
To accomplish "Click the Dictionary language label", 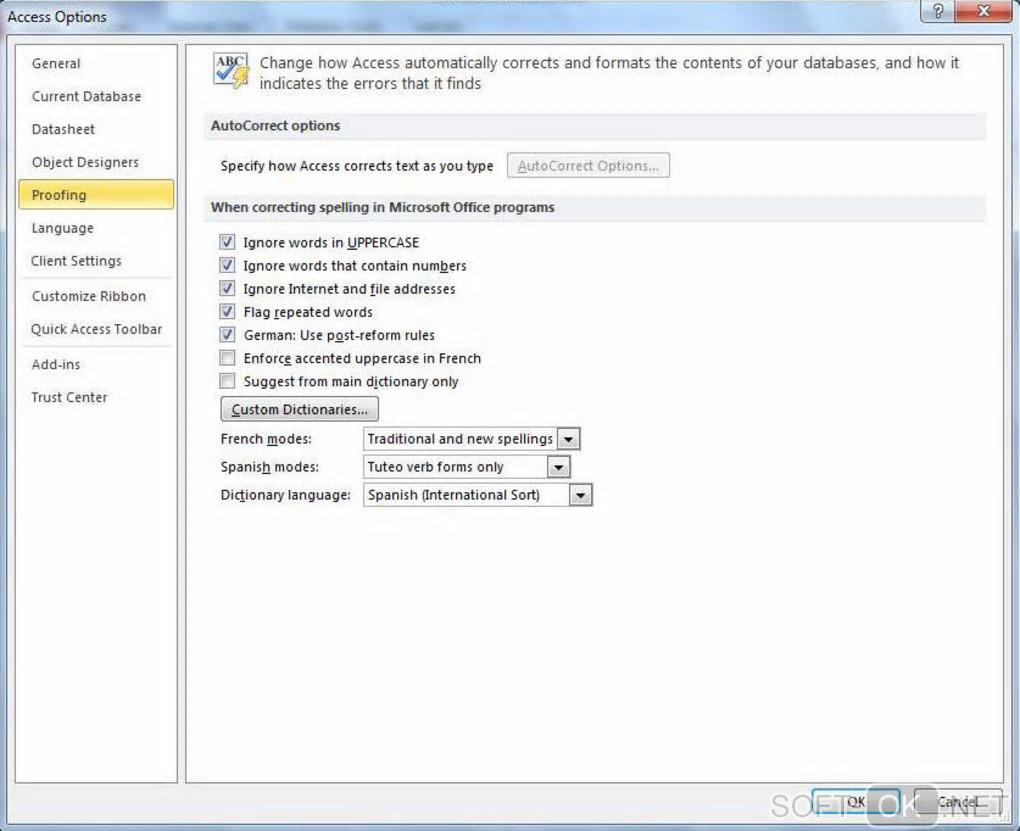I will point(286,495).
